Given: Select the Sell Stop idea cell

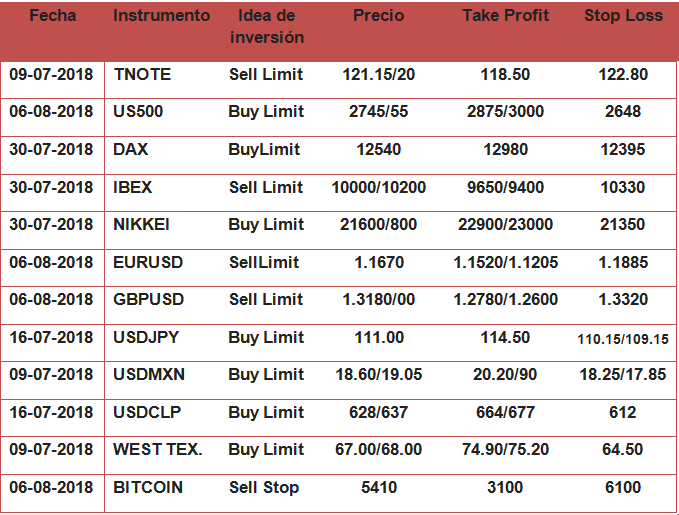Looking at the screenshot, I should 265,487.
